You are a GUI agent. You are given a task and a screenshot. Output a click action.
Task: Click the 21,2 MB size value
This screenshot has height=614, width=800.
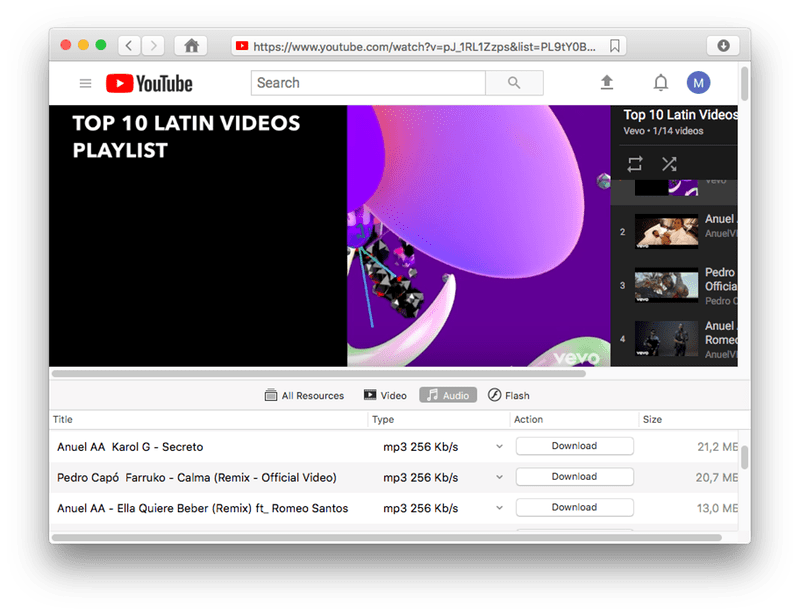[717, 447]
